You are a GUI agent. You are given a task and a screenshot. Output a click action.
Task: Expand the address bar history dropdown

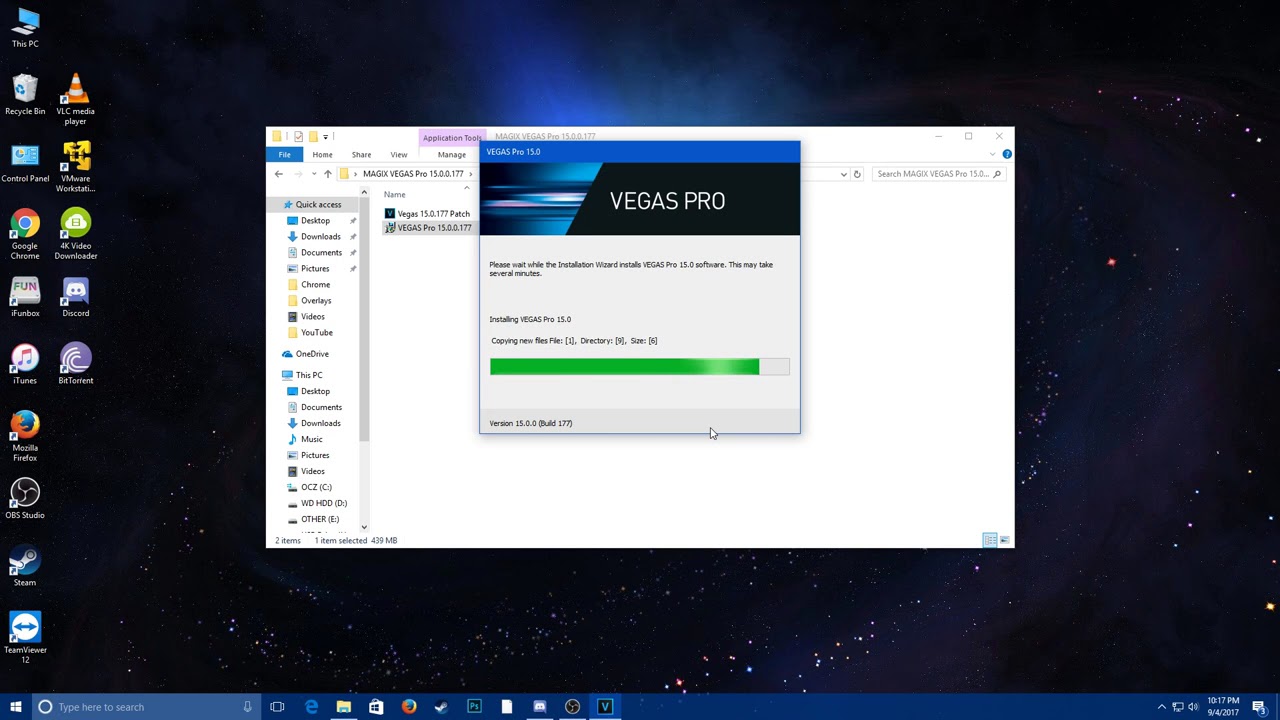[843, 174]
